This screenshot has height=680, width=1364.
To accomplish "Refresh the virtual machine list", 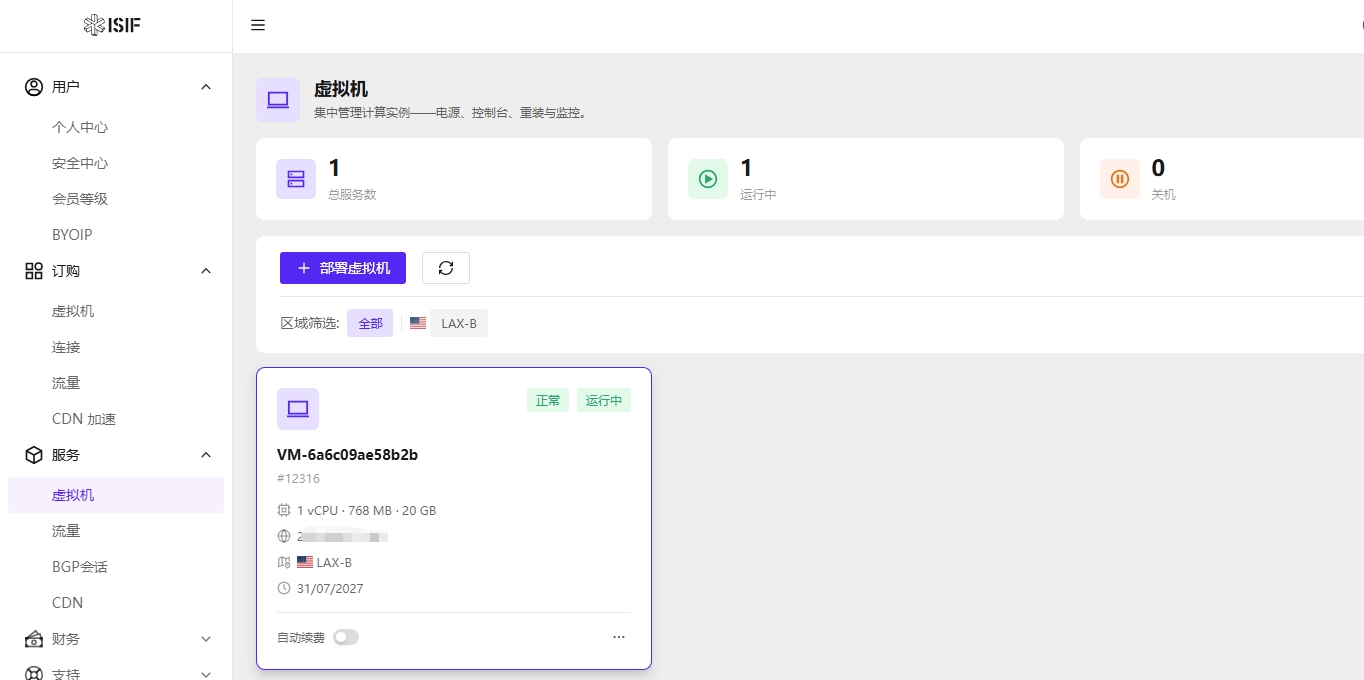I will pyautogui.click(x=446, y=268).
